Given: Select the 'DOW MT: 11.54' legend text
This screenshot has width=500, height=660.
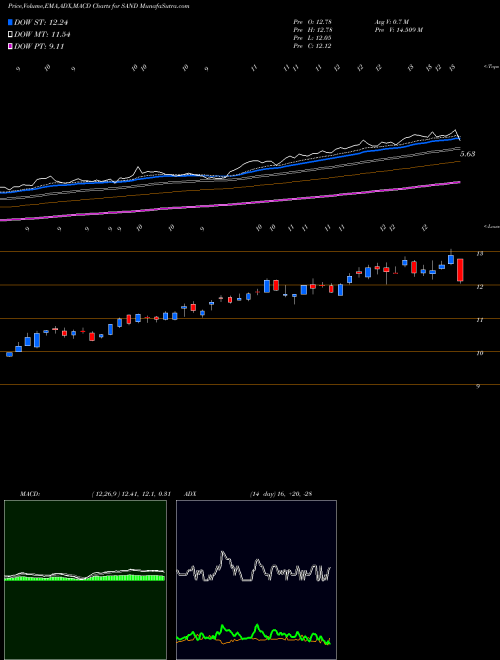Looking at the screenshot, I should pos(42,35).
